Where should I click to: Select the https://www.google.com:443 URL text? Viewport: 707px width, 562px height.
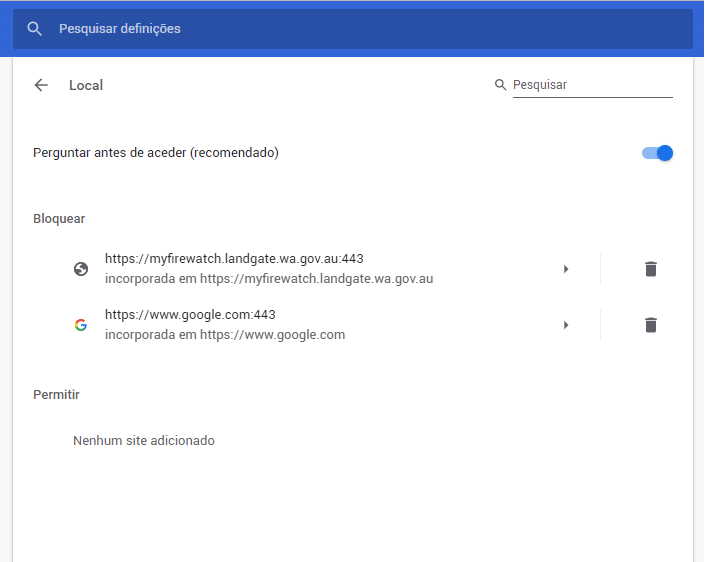(x=190, y=314)
